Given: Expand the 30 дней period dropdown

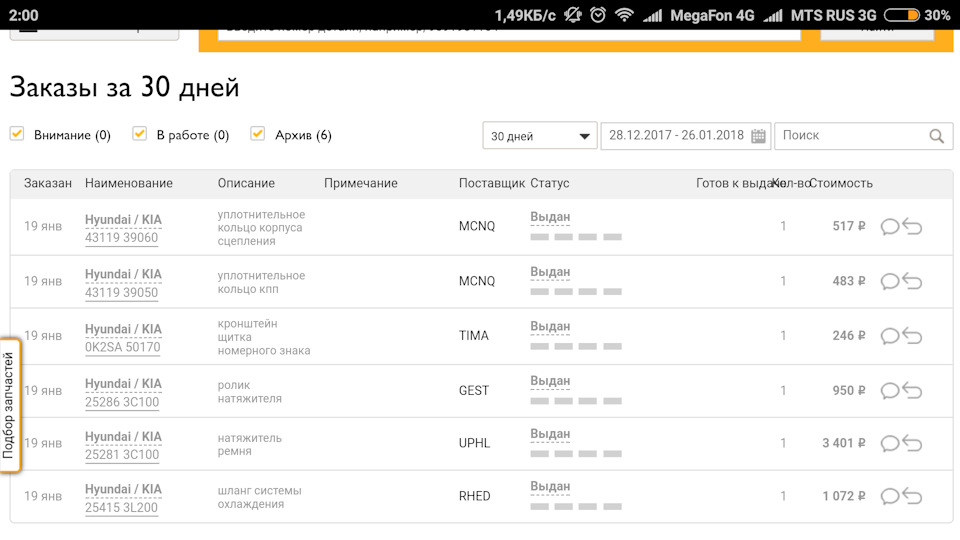Looking at the screenshot, I should 539,136.
